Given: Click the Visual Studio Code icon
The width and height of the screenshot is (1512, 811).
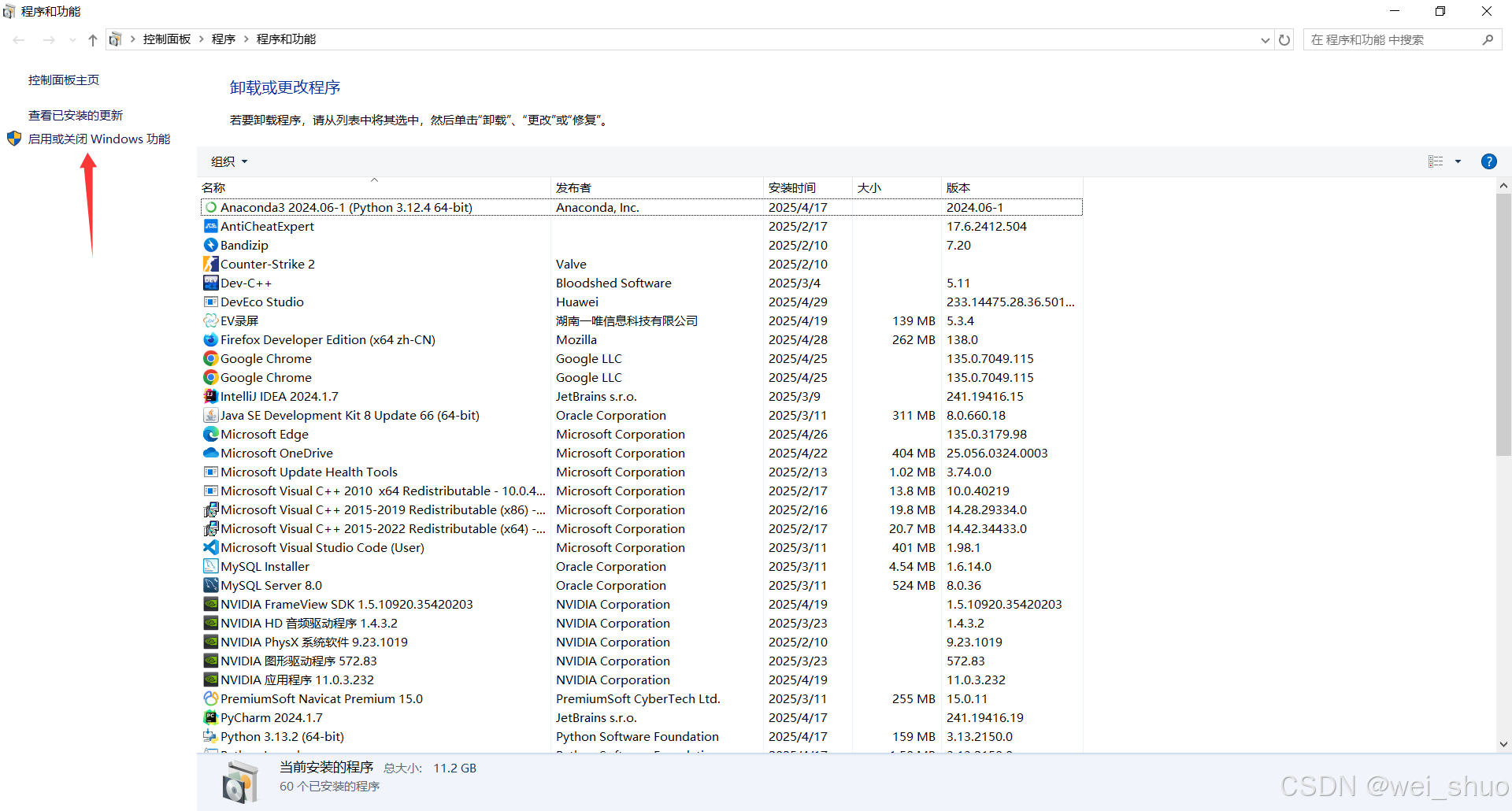Looking at the screenshot, I should (x=211, y=548).
